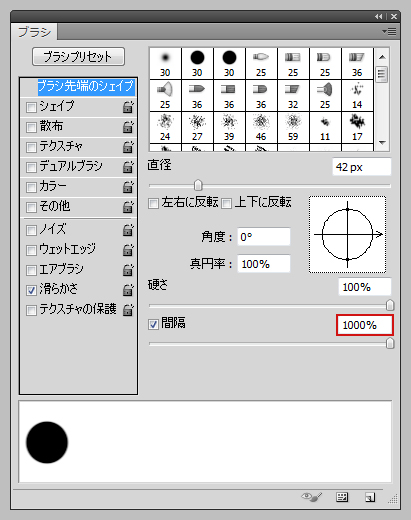411x520 pixels.
Task: Click the lock icon next to シェイプ
Action: 128,107
